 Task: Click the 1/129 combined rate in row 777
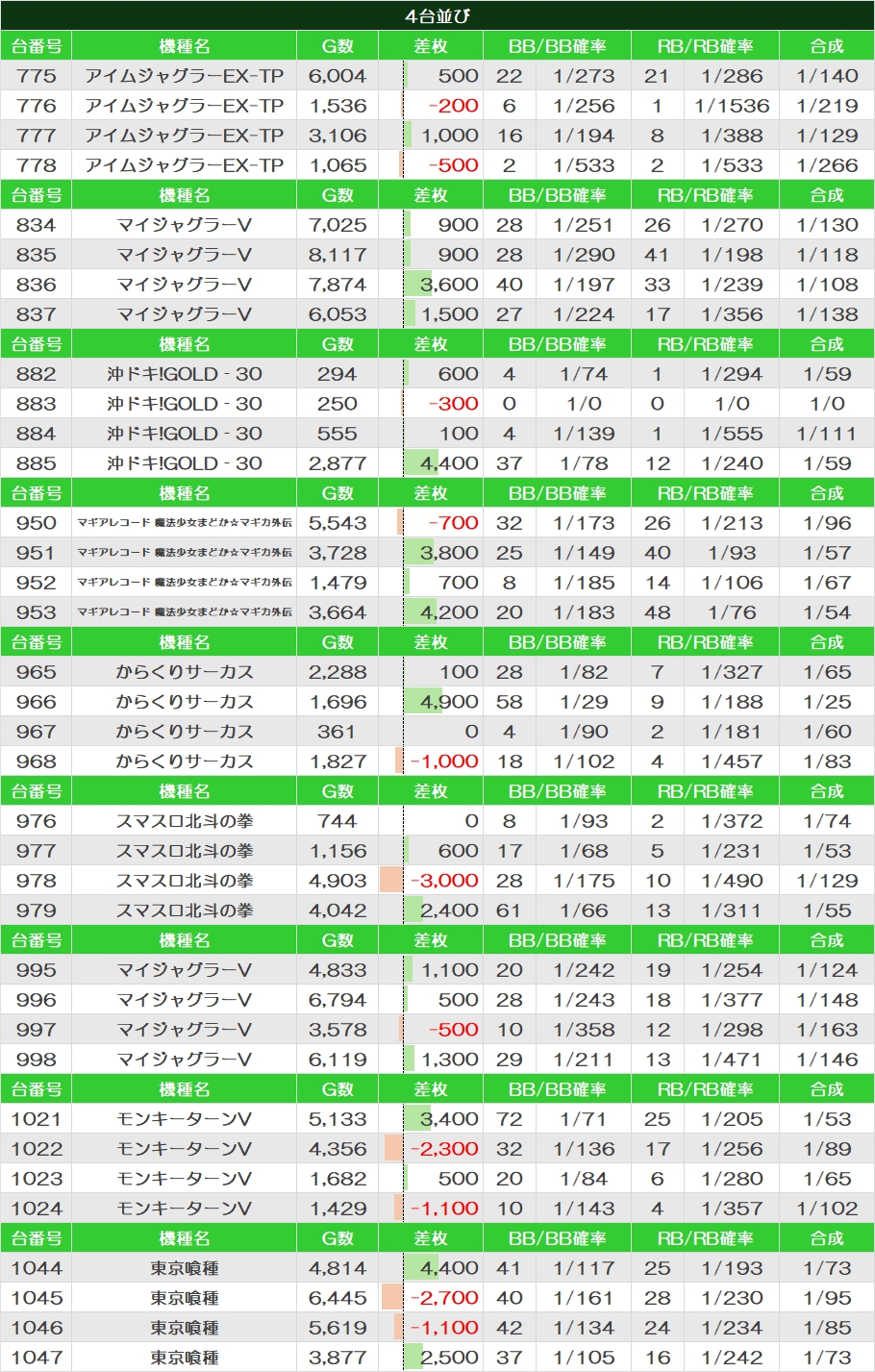827,136
